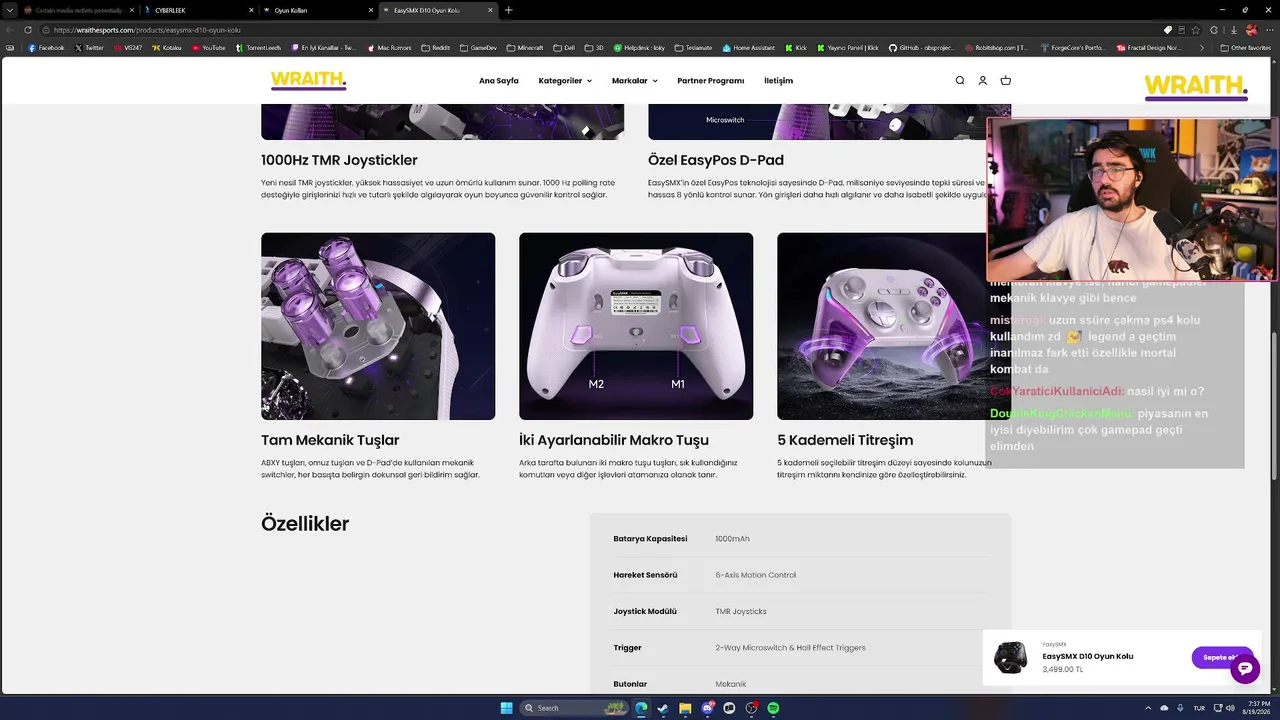
Task: Go back using the browser back arrow
Action: tap(10, 30)
